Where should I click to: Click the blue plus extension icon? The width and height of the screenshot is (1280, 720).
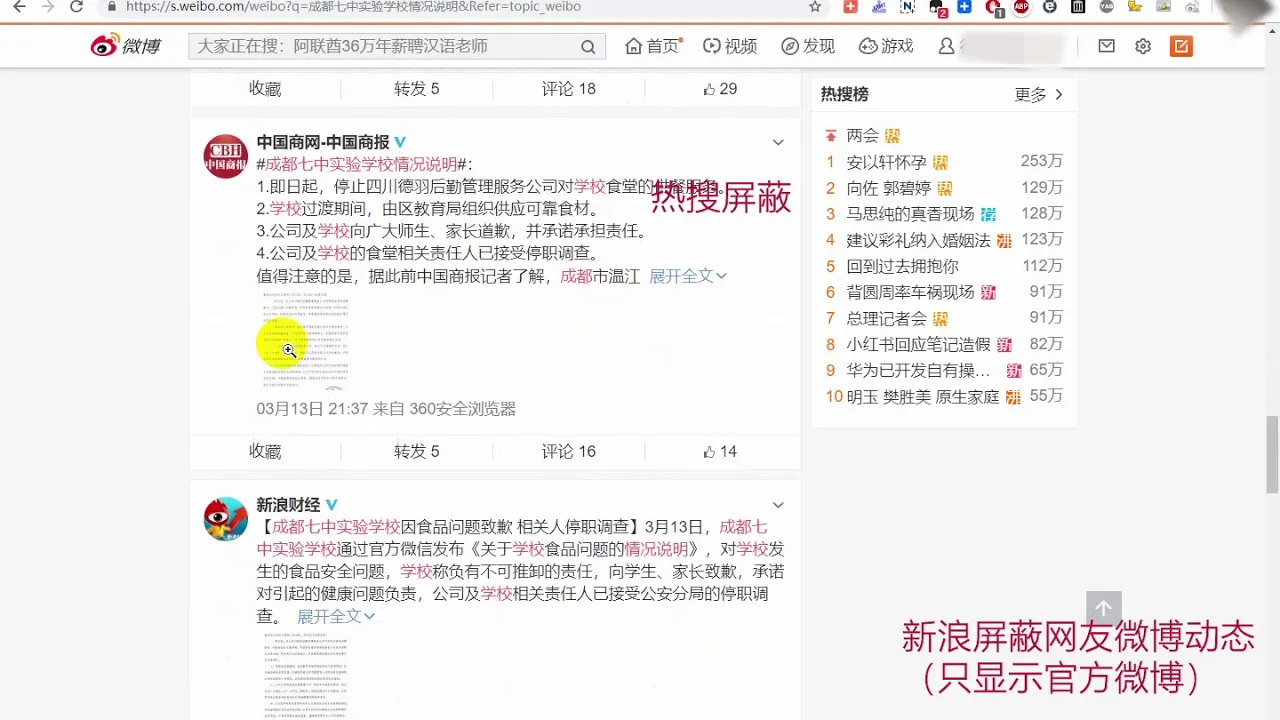coord(964,7)
